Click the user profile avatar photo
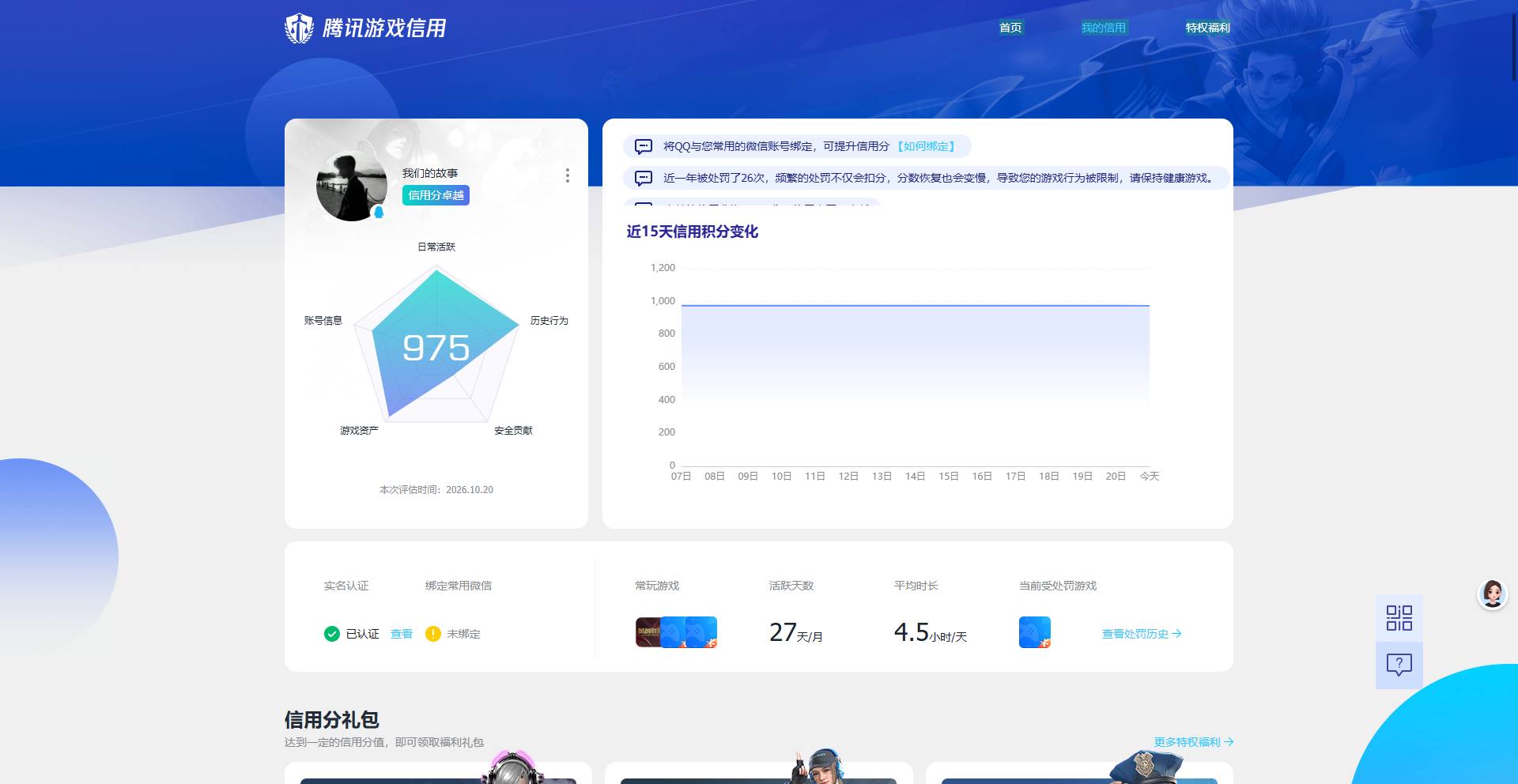The height and width of the screenshot is (784, 1518). click(352, 186)
